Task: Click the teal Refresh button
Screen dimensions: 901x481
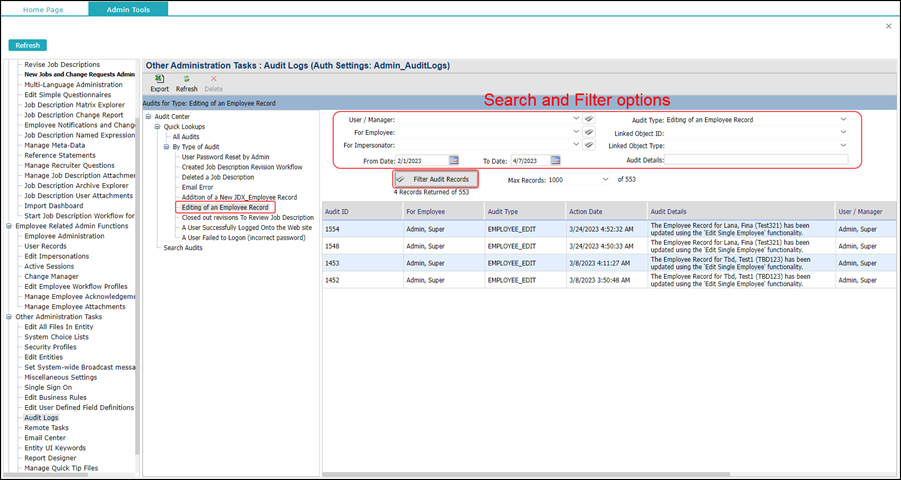Action: click(28, 45)
